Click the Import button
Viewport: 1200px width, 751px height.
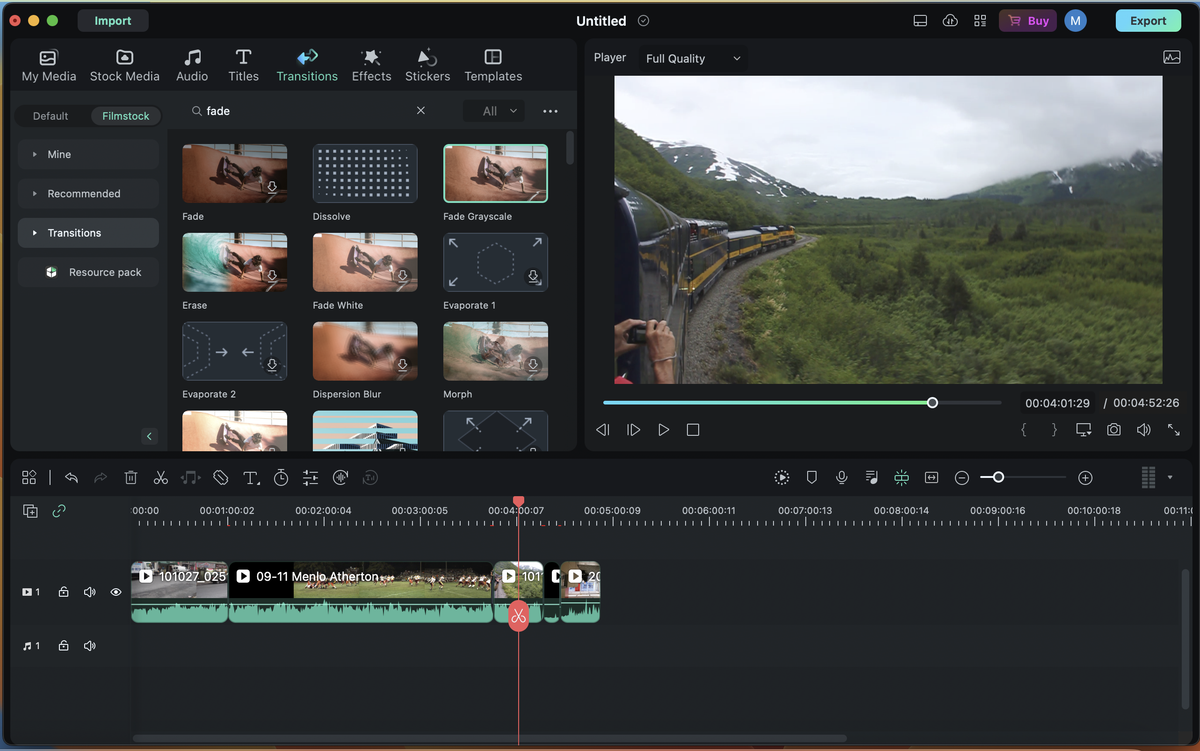[x=113, y=21]
